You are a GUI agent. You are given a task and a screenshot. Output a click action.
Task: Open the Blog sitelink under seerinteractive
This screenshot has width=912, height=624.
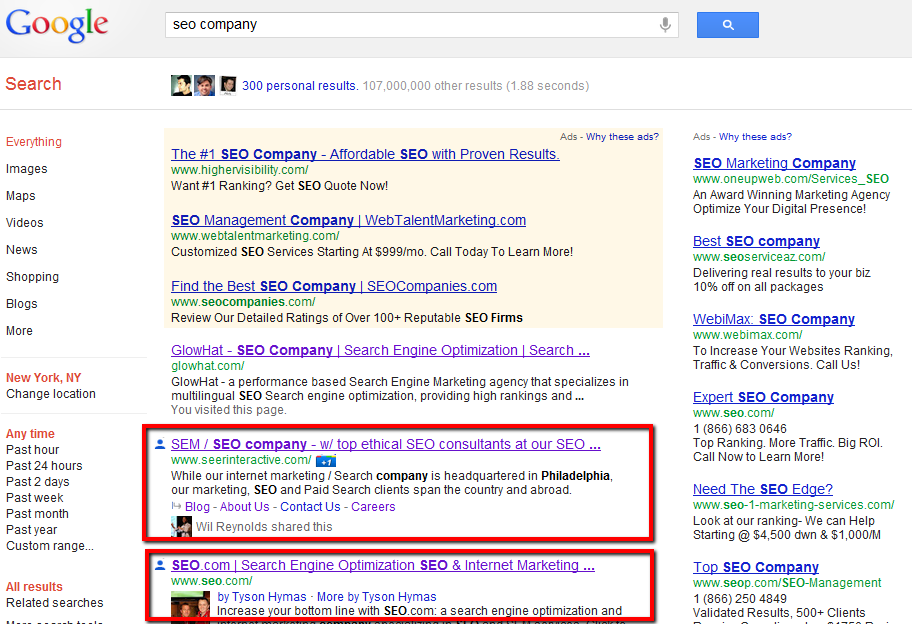pos(197,507)
